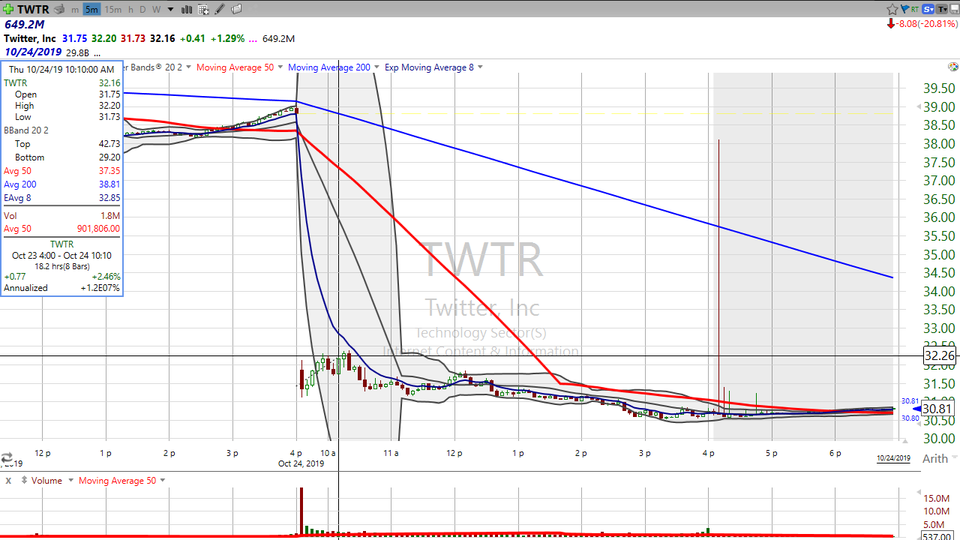Click the 15.0M volume scale label
The image size is (960, 540).
click(x=936, y=498)
